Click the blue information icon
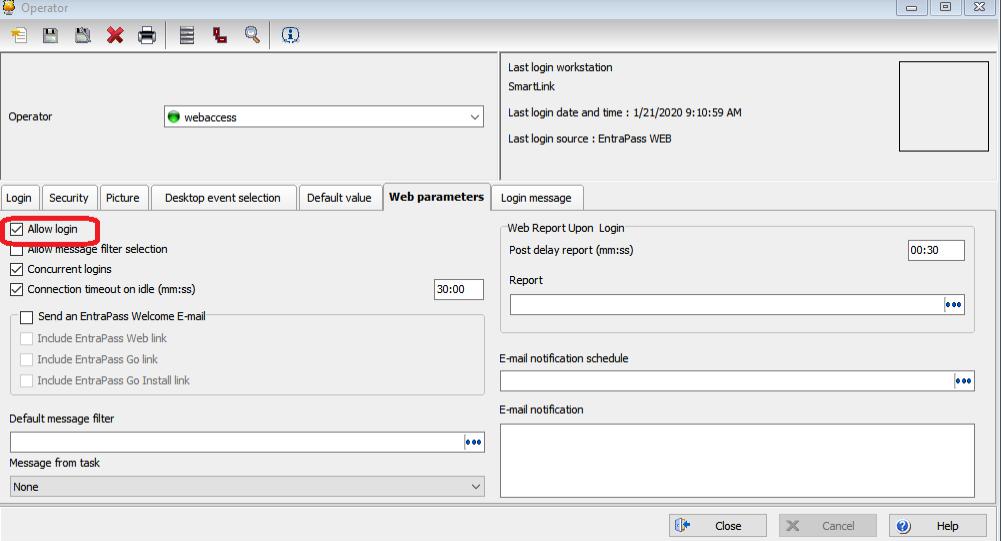Image resolution: width=1002 pixels, height=541 pixels. (x=290, y=35)
